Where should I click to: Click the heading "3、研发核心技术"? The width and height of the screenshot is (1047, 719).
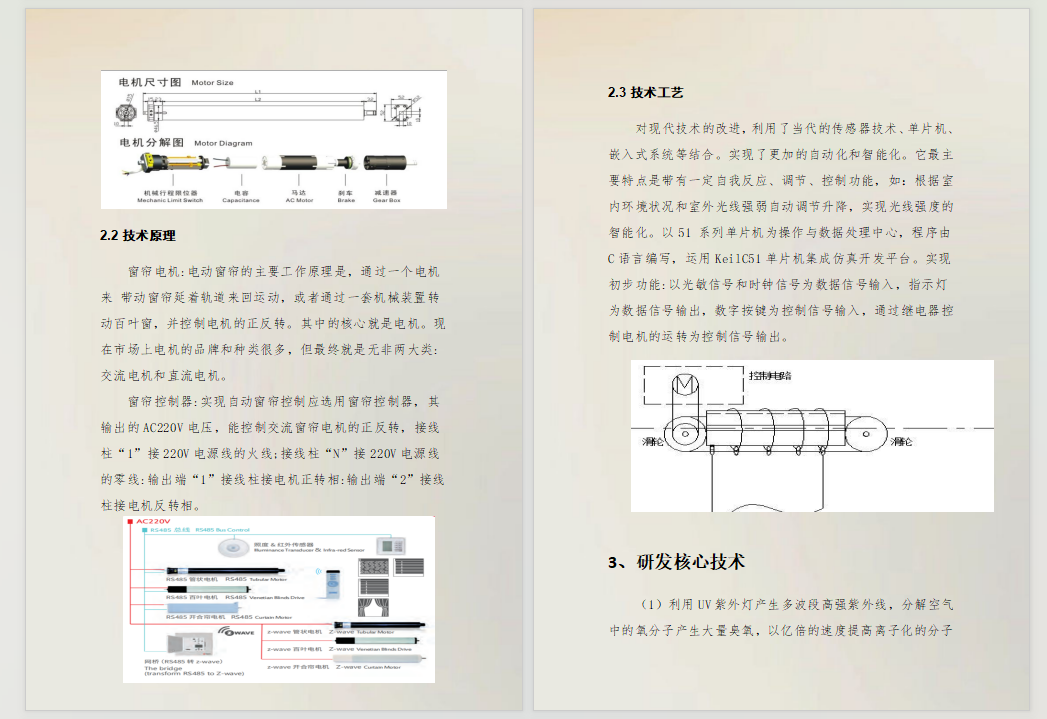[x=676, y=562]
